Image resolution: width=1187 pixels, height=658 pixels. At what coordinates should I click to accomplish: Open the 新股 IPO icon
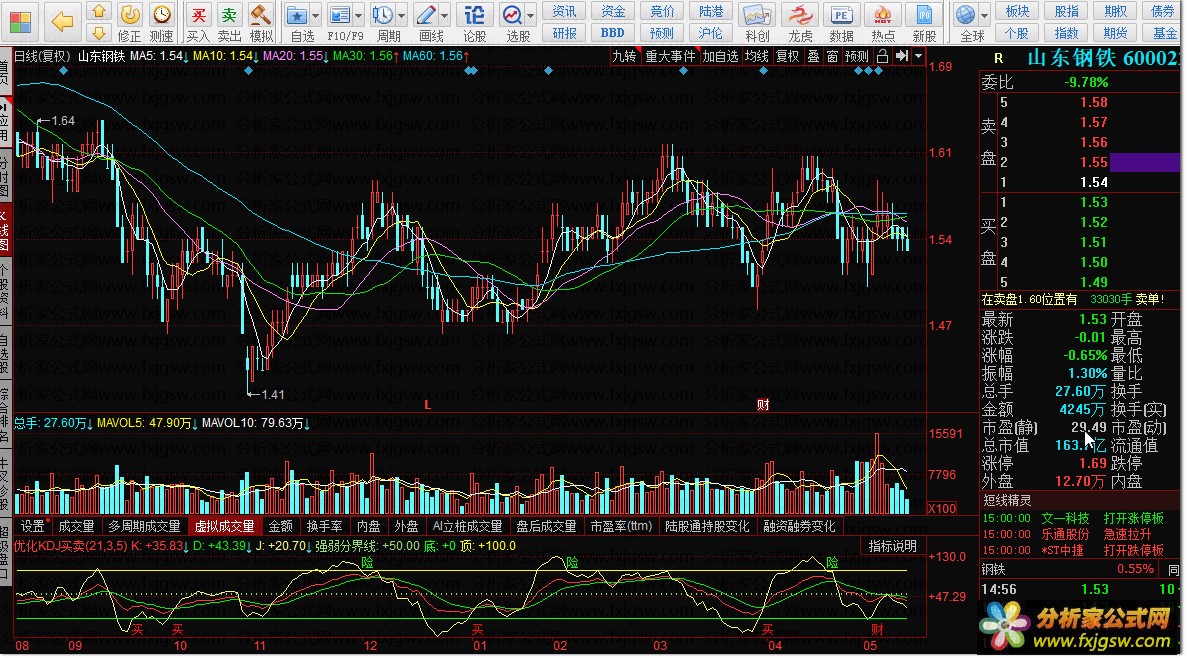(924, 22)
